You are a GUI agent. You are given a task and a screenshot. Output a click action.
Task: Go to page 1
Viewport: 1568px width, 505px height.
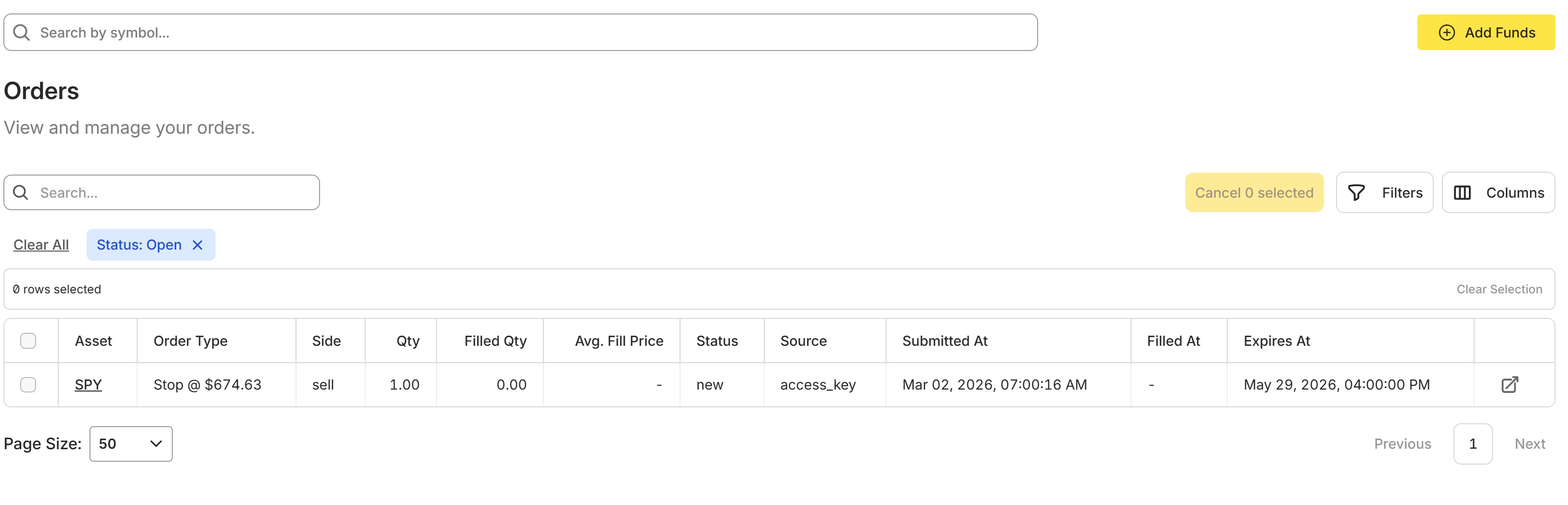pos(1472,443)
